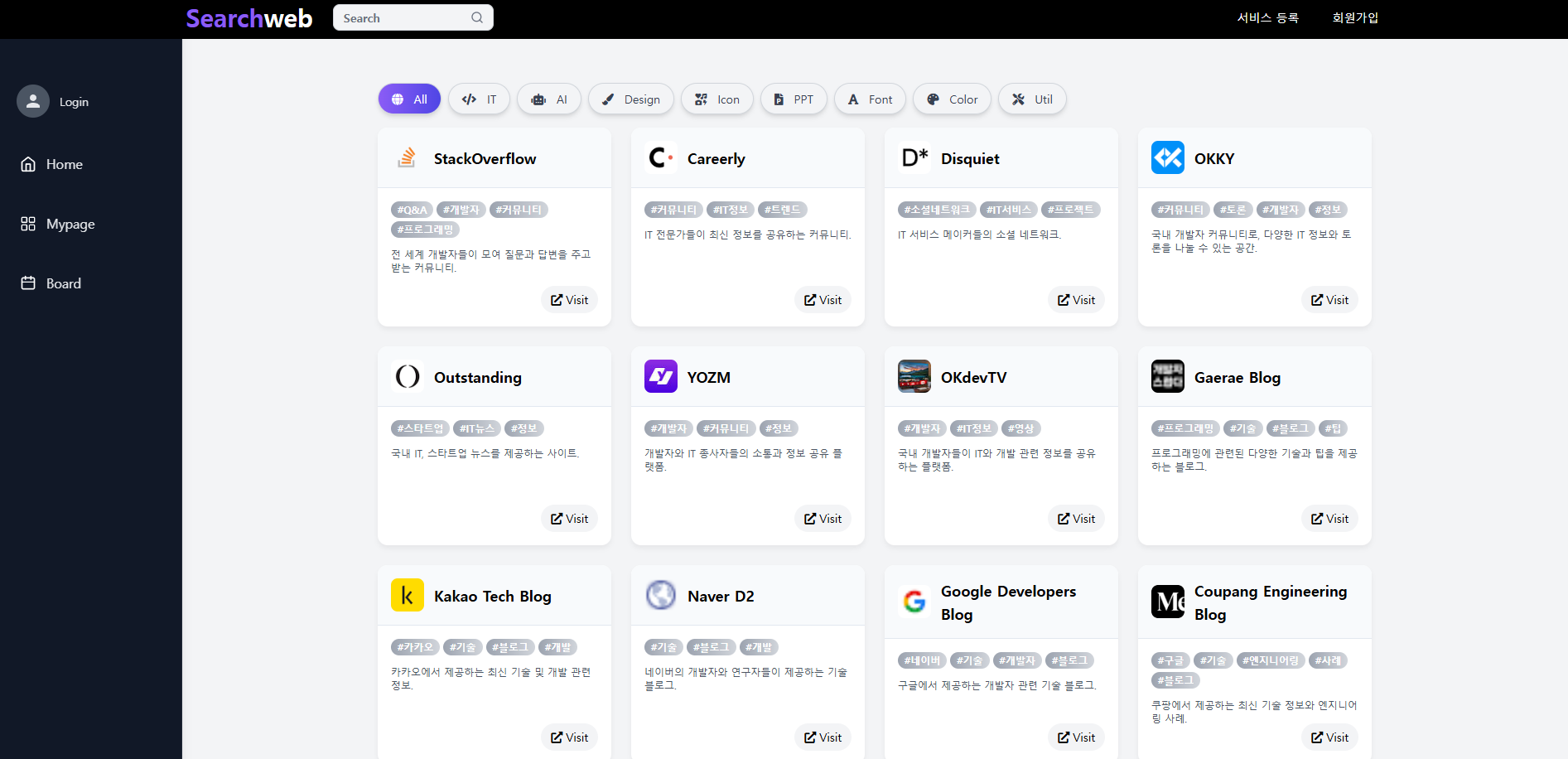Visit the Kakao Tech Blog site
The height and width of the screenshot is (759, 1568).
569,737
